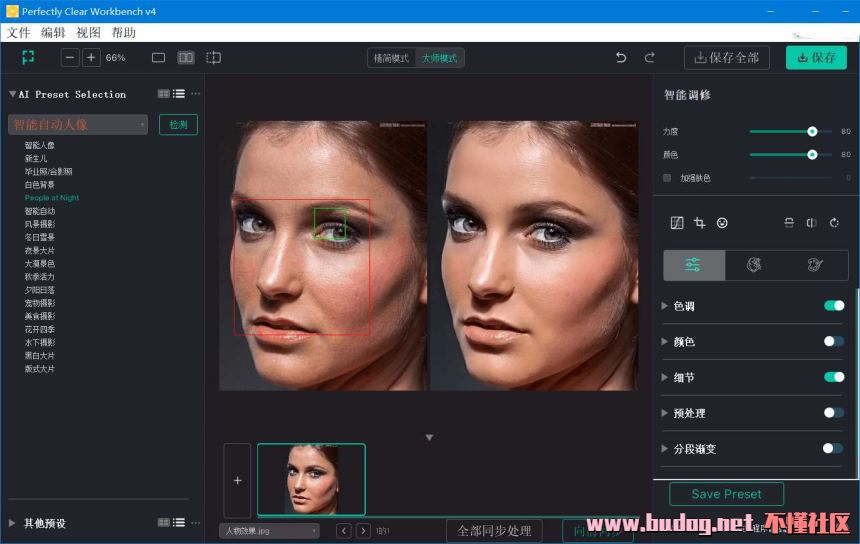Click the 力度 slider handle
The image size is (860, 544).
point(812,131)
